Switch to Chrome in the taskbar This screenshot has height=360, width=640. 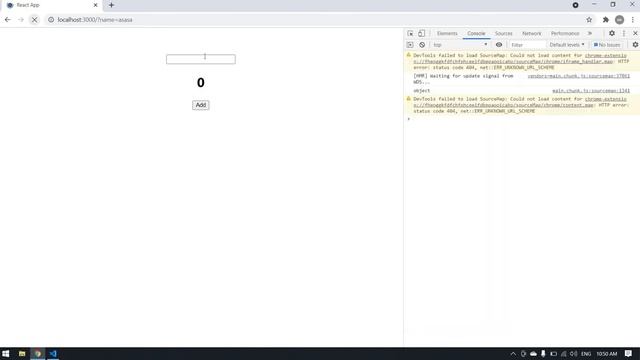click(38, 353)
